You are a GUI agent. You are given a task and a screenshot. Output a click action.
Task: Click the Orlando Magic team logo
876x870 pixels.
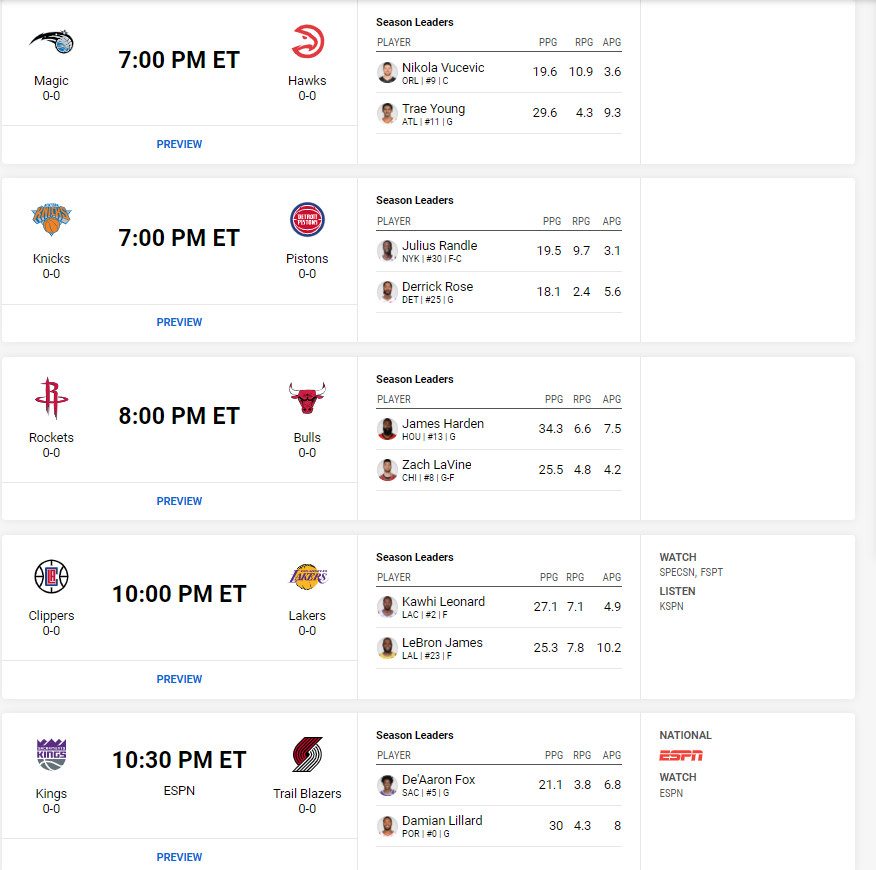click(x=51, y=42)
